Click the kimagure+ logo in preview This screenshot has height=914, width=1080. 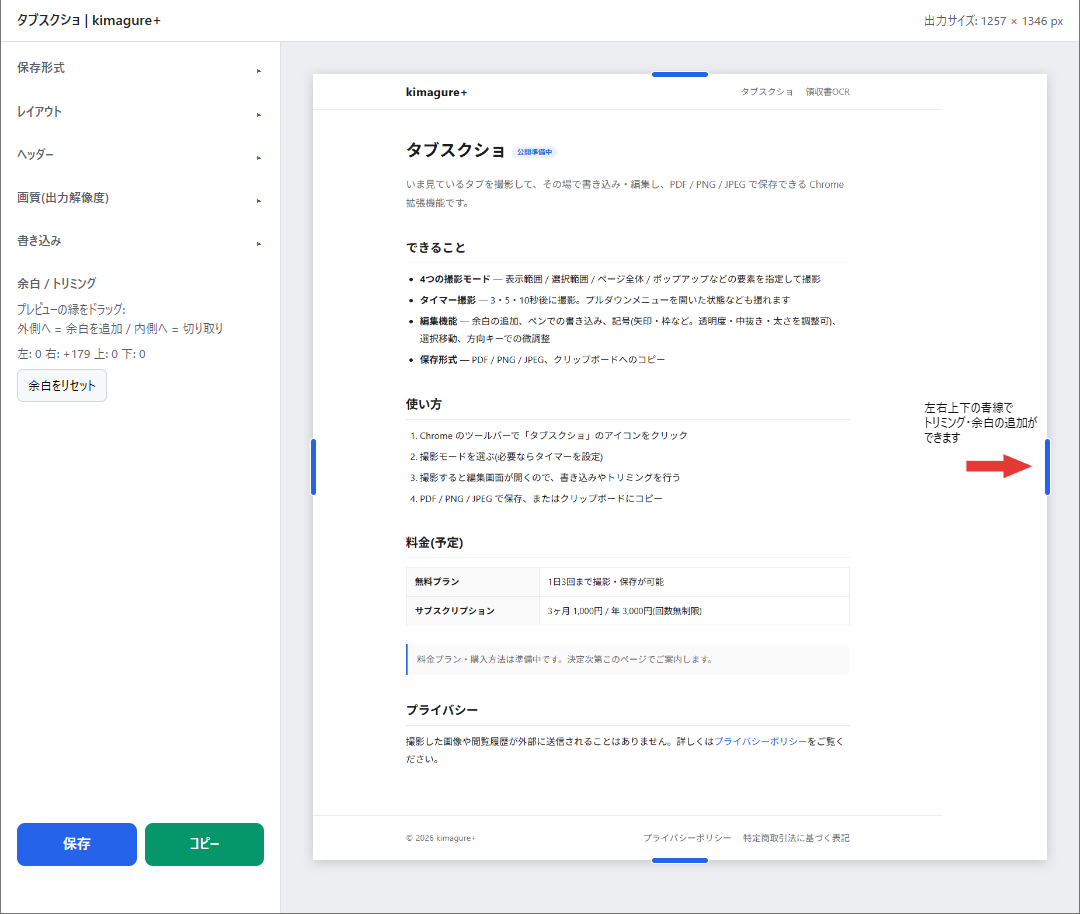436,92
